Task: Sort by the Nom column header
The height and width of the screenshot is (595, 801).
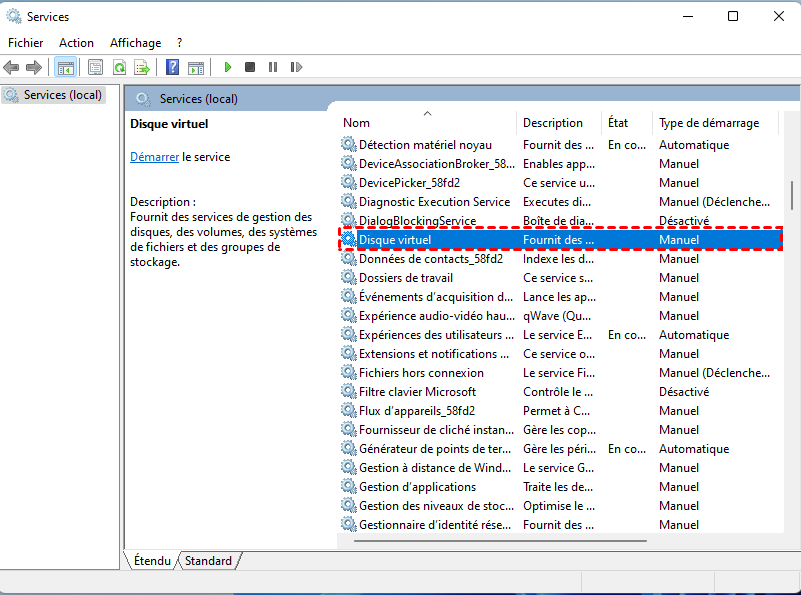Action: 427,123
